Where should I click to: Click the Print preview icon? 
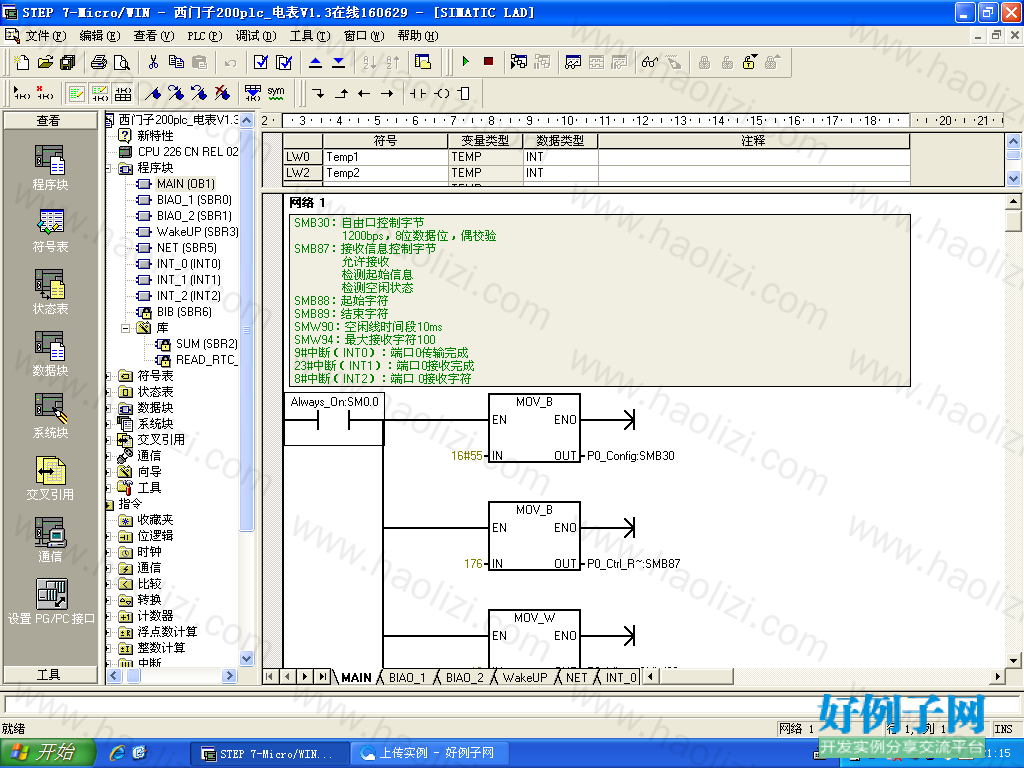(121, 62)
